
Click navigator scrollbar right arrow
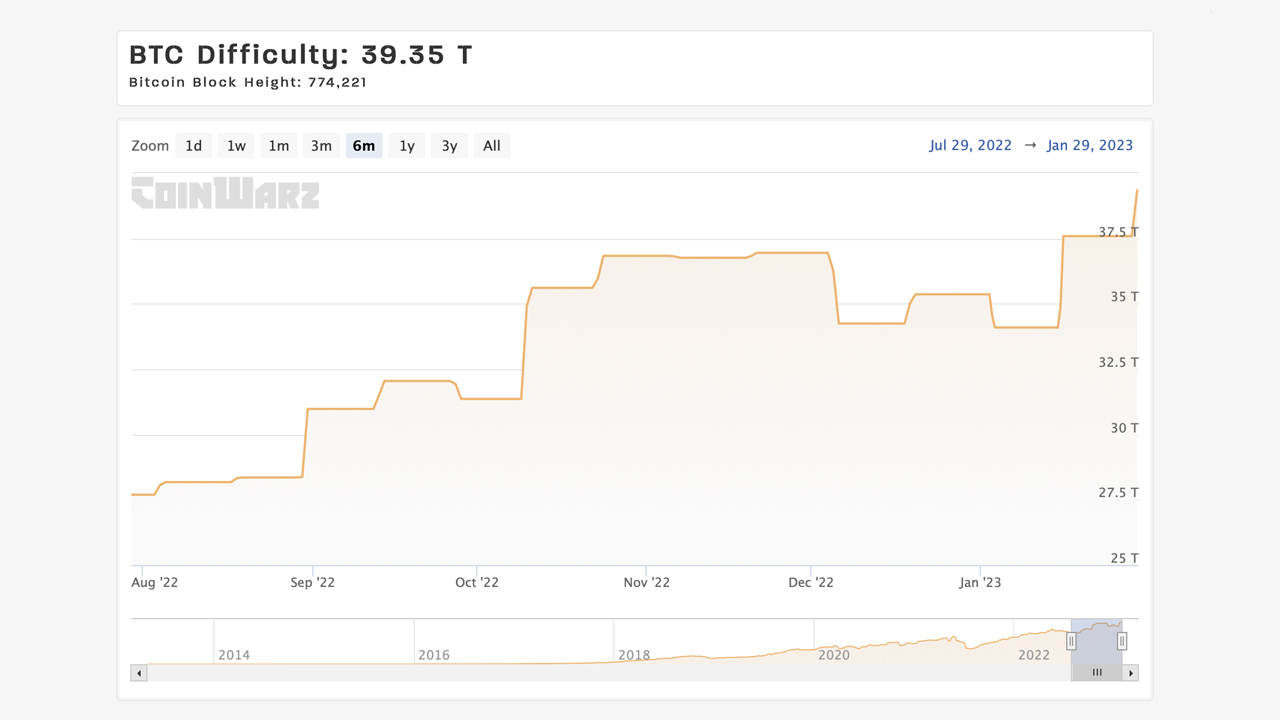click(x=1131, y=673)
